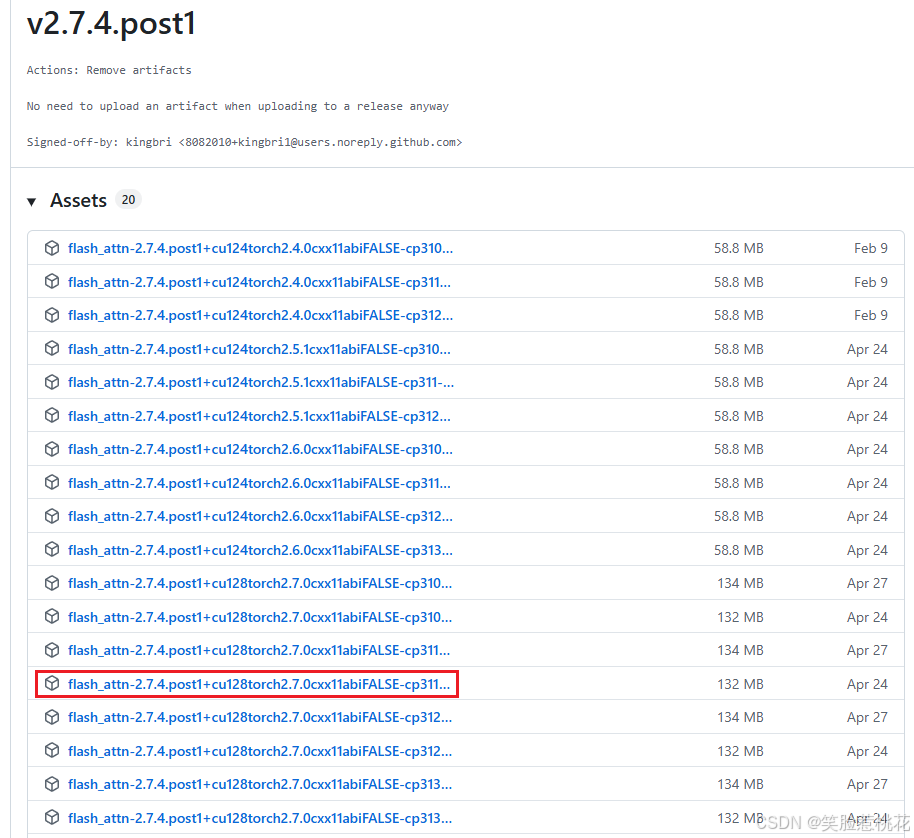Click package icon for 132 MB cu128 cp313 asset
Viewport: 914px width, 838px height.
coord(52,818)
